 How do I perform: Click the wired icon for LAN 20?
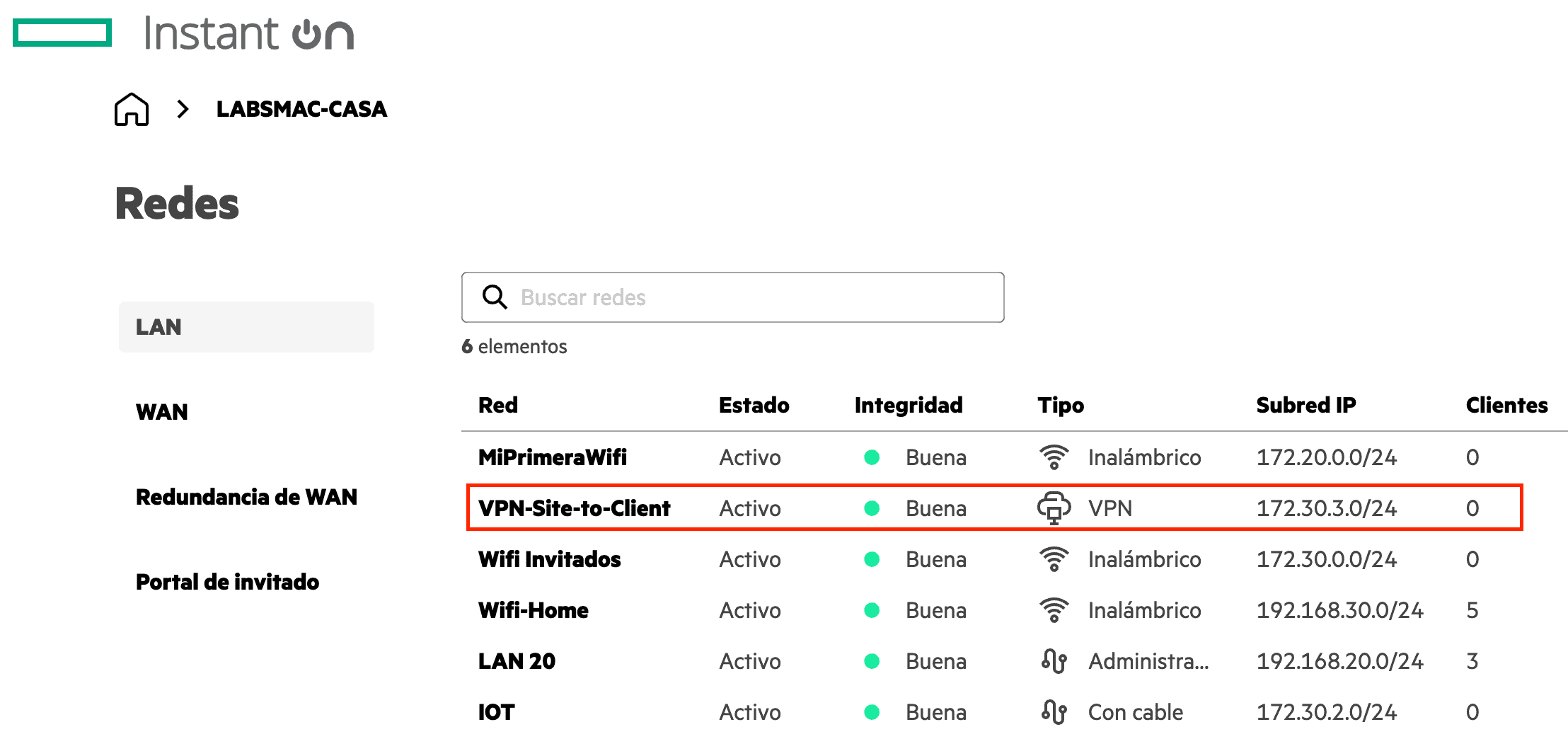pyautogui.click(x=1054, y=661)
